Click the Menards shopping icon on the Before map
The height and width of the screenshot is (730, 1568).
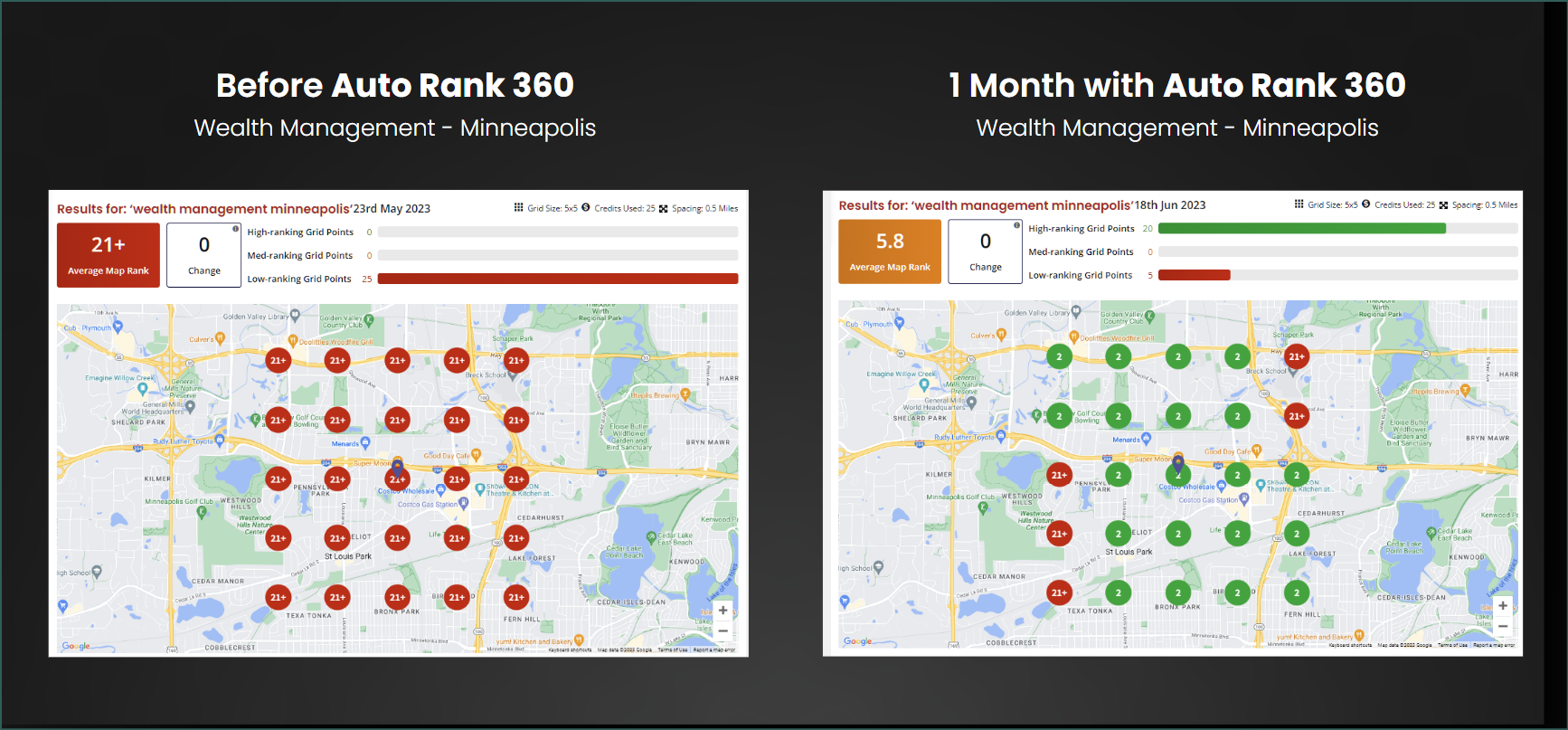(x=365, y=442)
